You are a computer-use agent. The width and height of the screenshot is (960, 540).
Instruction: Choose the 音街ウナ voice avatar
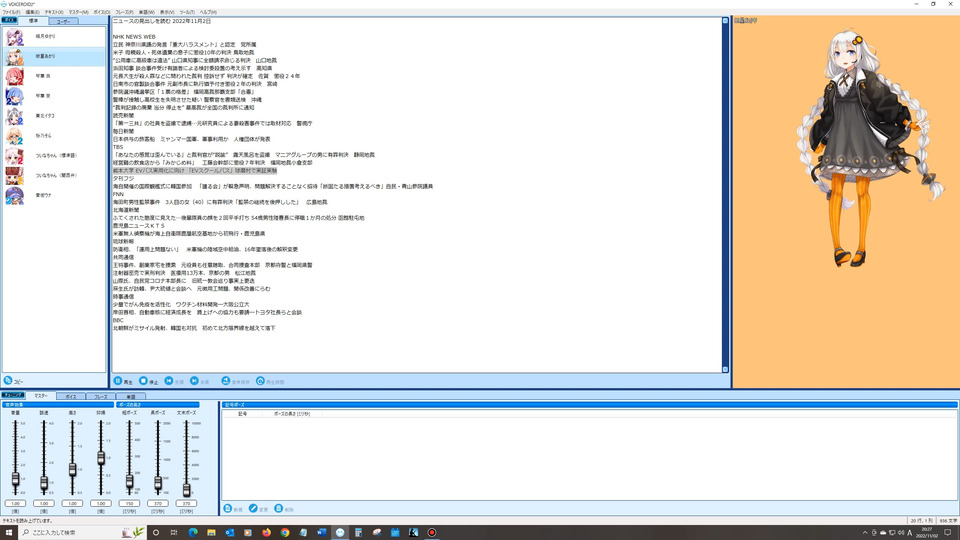(x=14, y=195)
